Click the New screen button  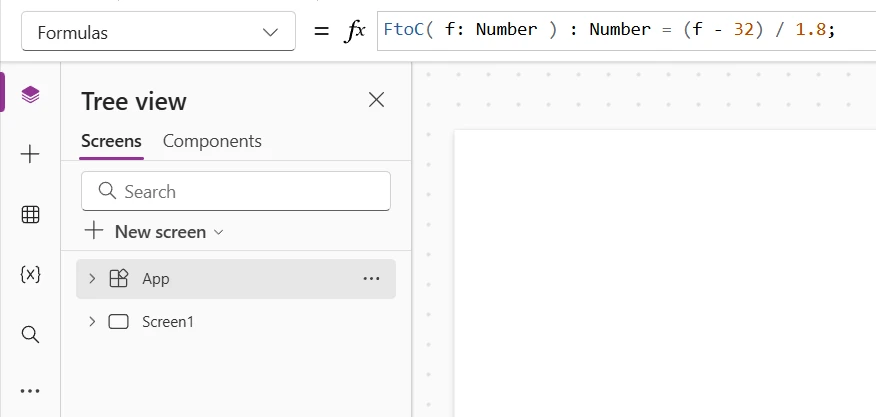[x=150, y=232]
